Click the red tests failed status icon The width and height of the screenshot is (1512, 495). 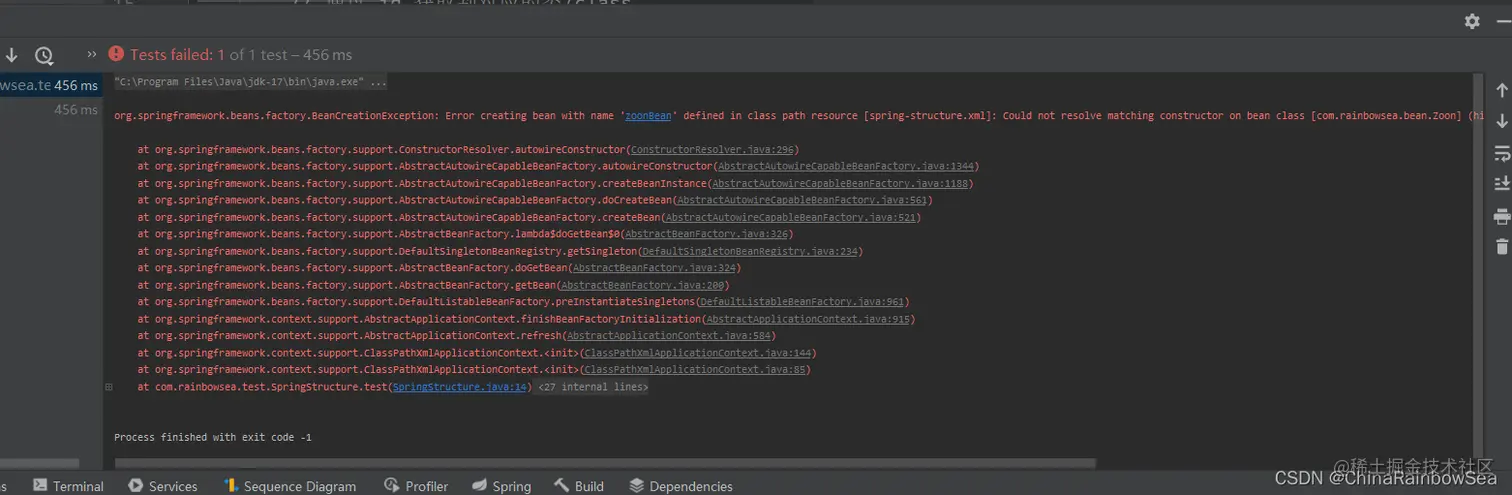[x=116, y=54]
